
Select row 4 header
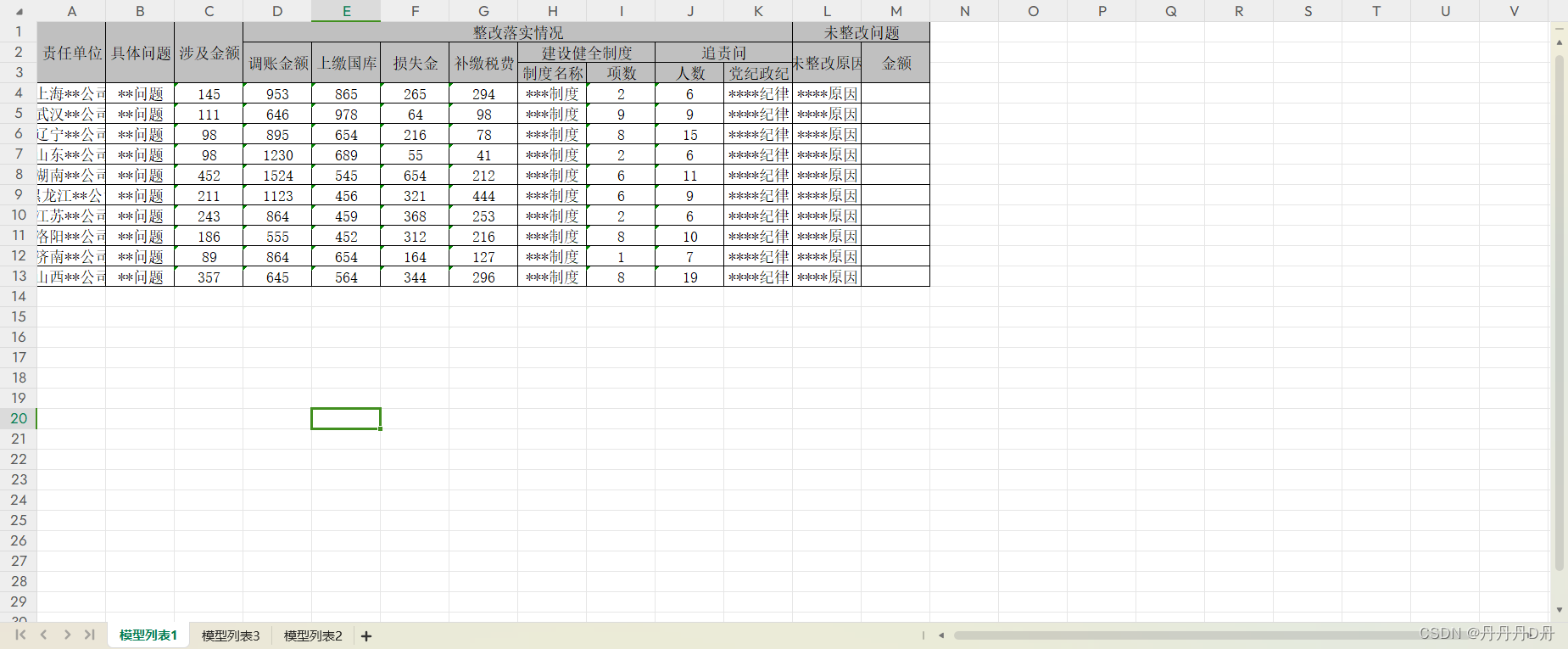[x=19, y=92]
